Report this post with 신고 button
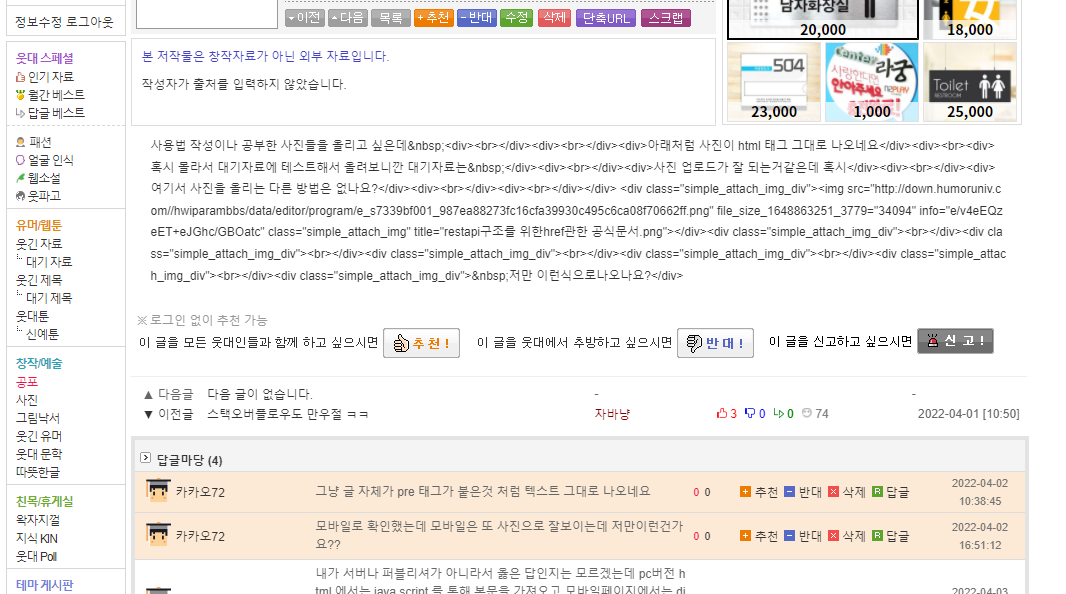This screenshot has height=594, width=1066. point(955,342)
